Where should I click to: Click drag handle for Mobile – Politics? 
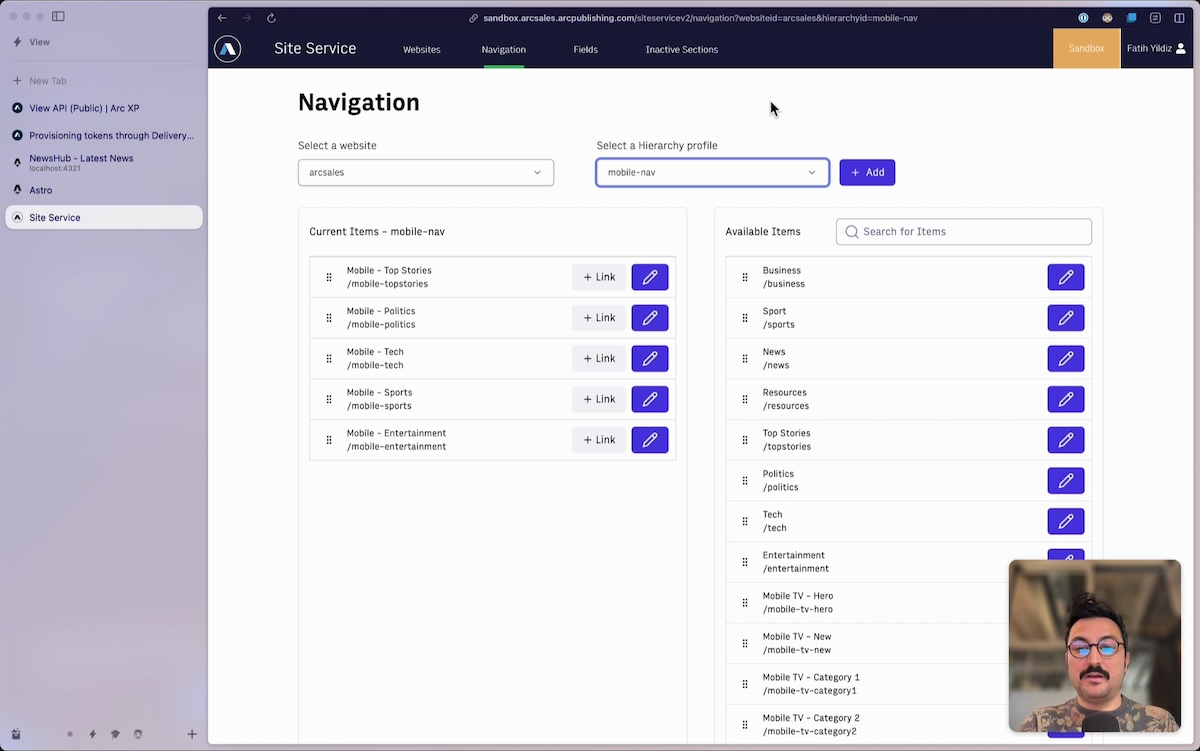(329, 318)
